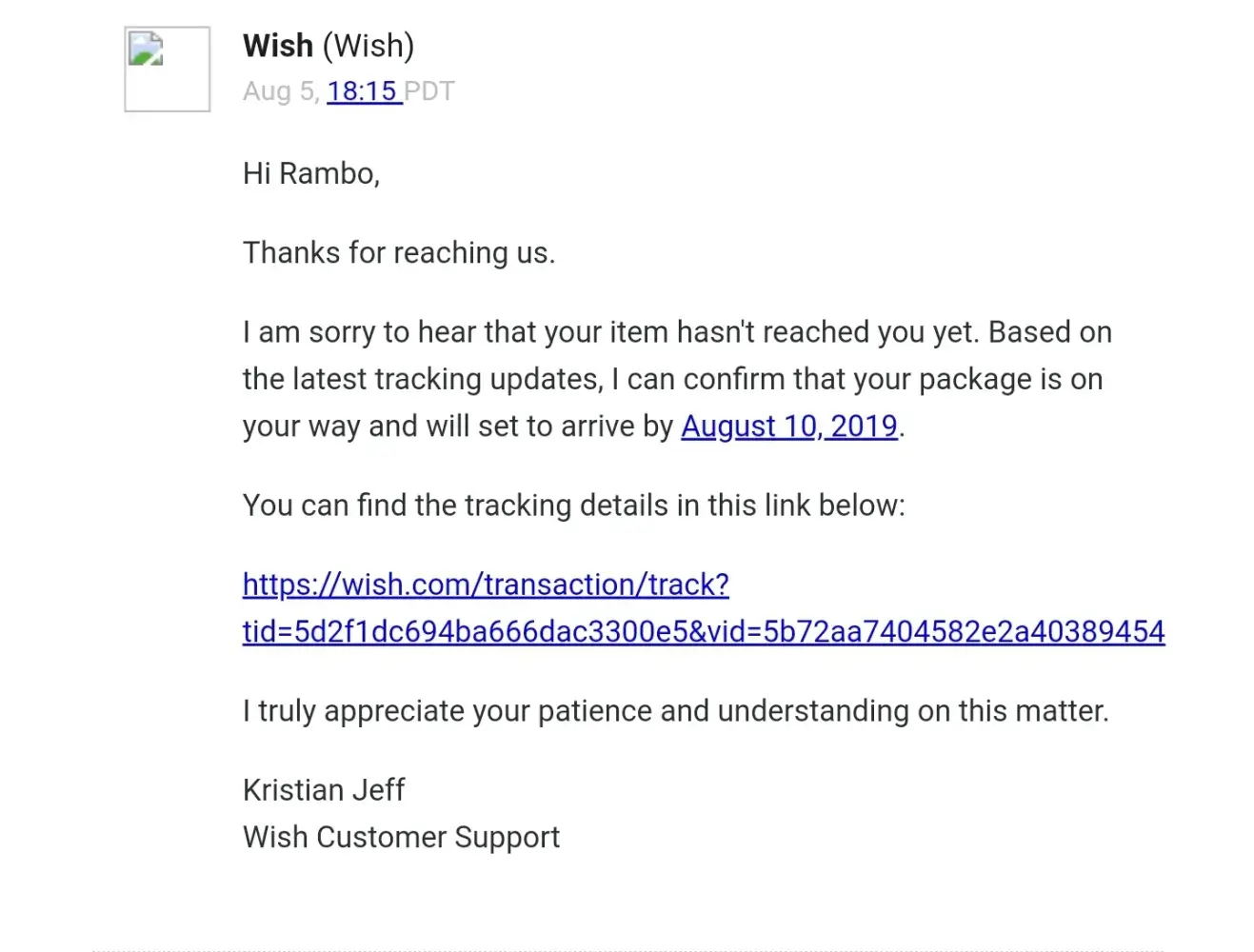The image size is (1254, 952).
Task: Click the Wish Customer Support signature line
Action: (x=401, y=838)
